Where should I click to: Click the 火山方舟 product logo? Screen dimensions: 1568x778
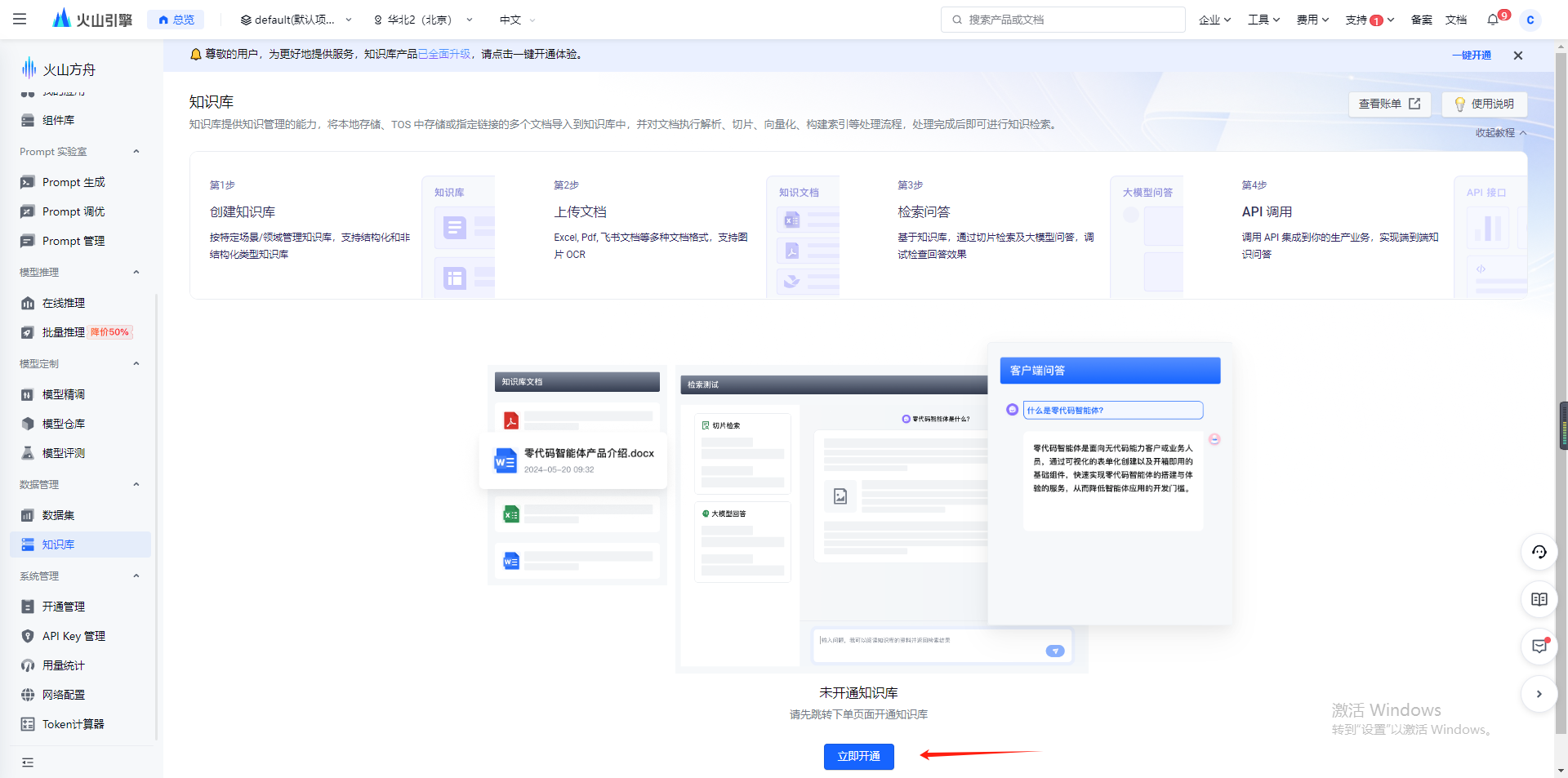point(58,69)
